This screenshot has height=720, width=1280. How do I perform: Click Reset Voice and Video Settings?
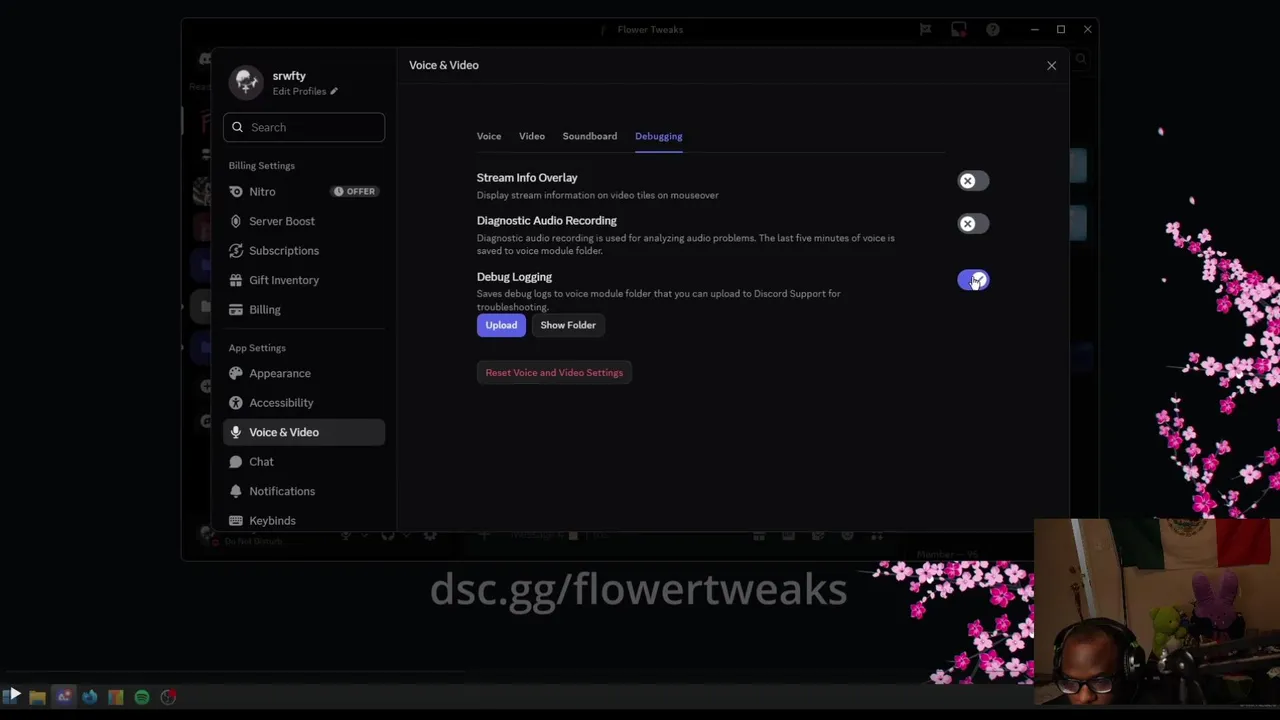[x=554, y=373]
